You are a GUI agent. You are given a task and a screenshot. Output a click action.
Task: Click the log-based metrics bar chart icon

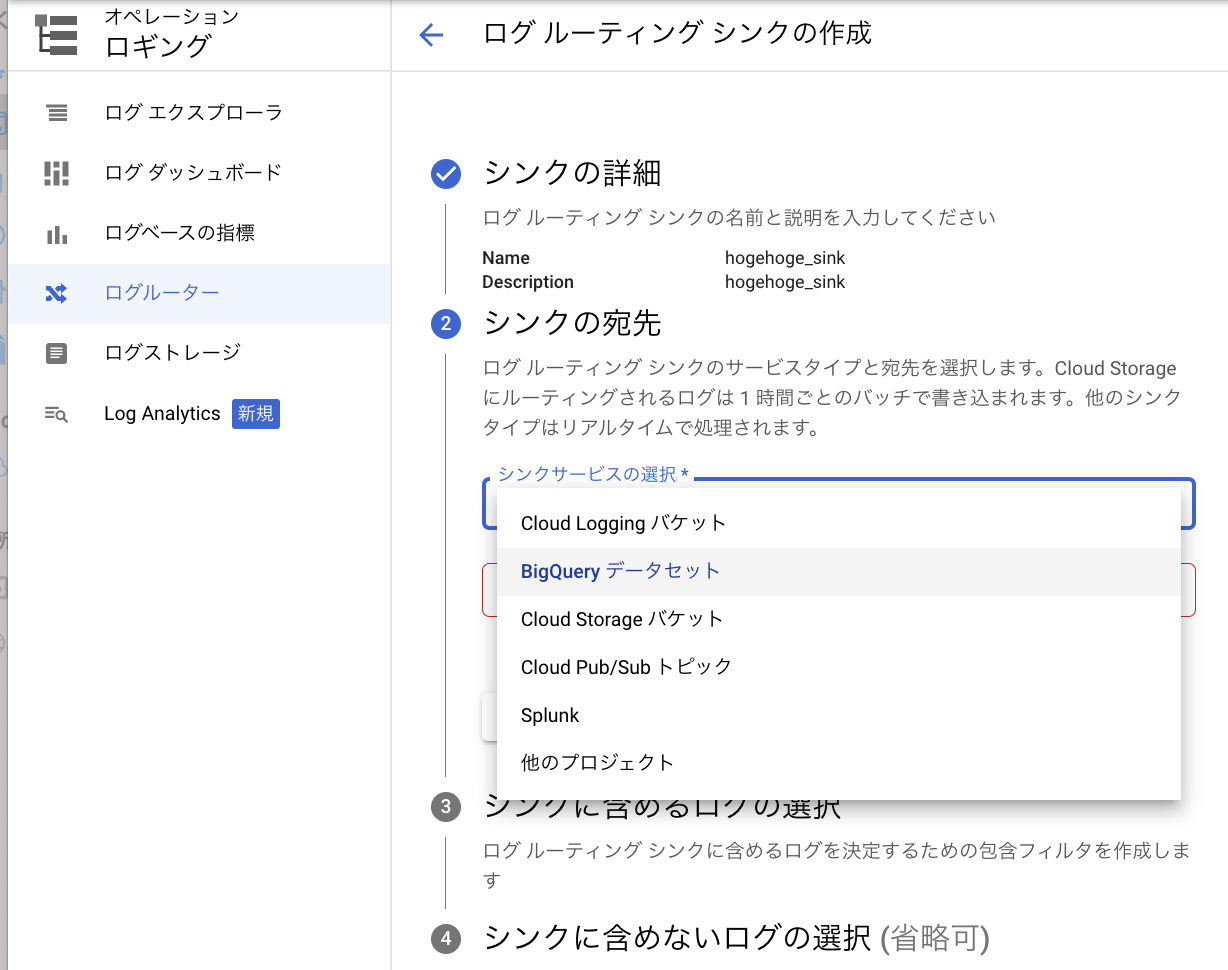[x=57, y=234]
